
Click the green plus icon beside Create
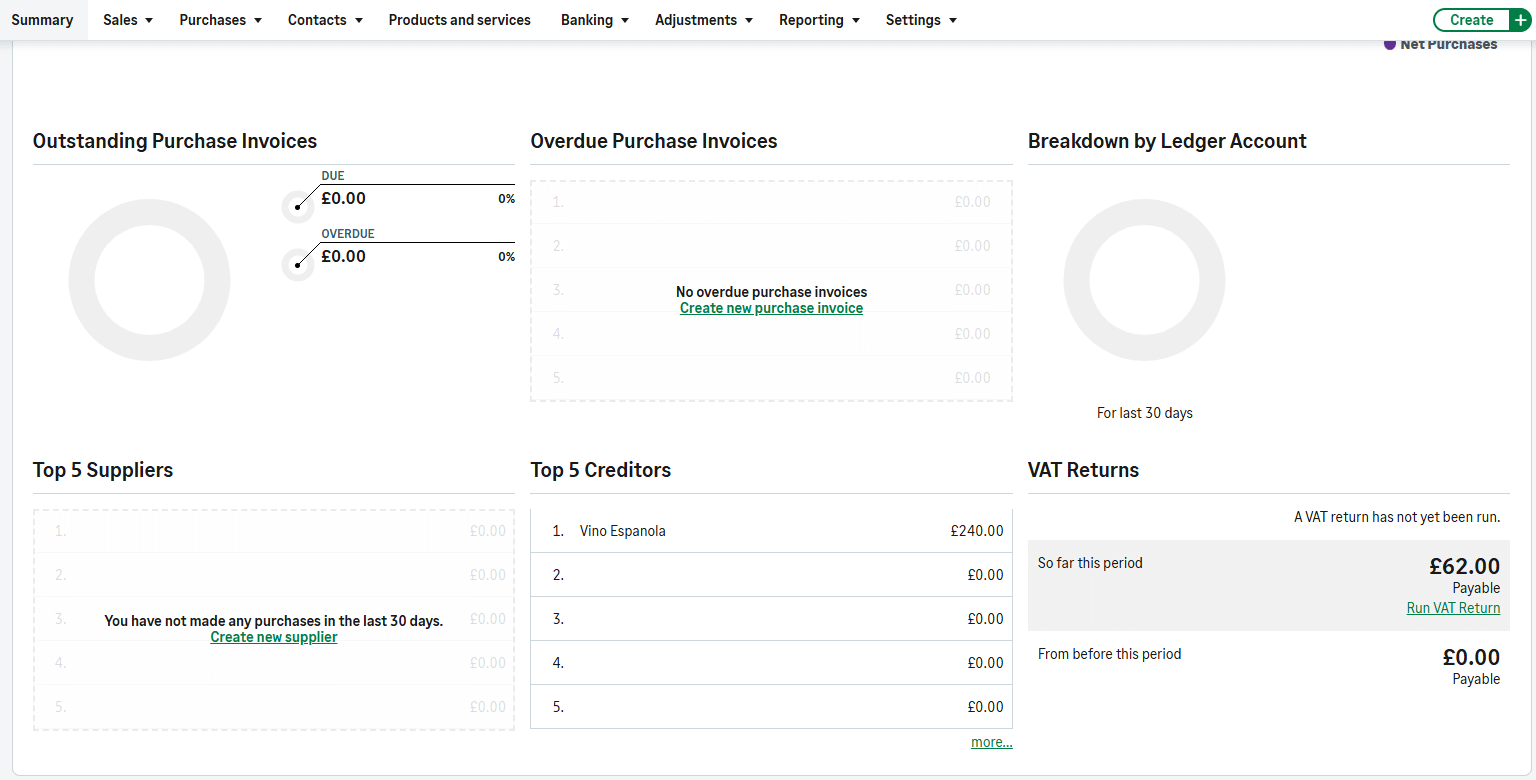click(x=1521, y=20)
